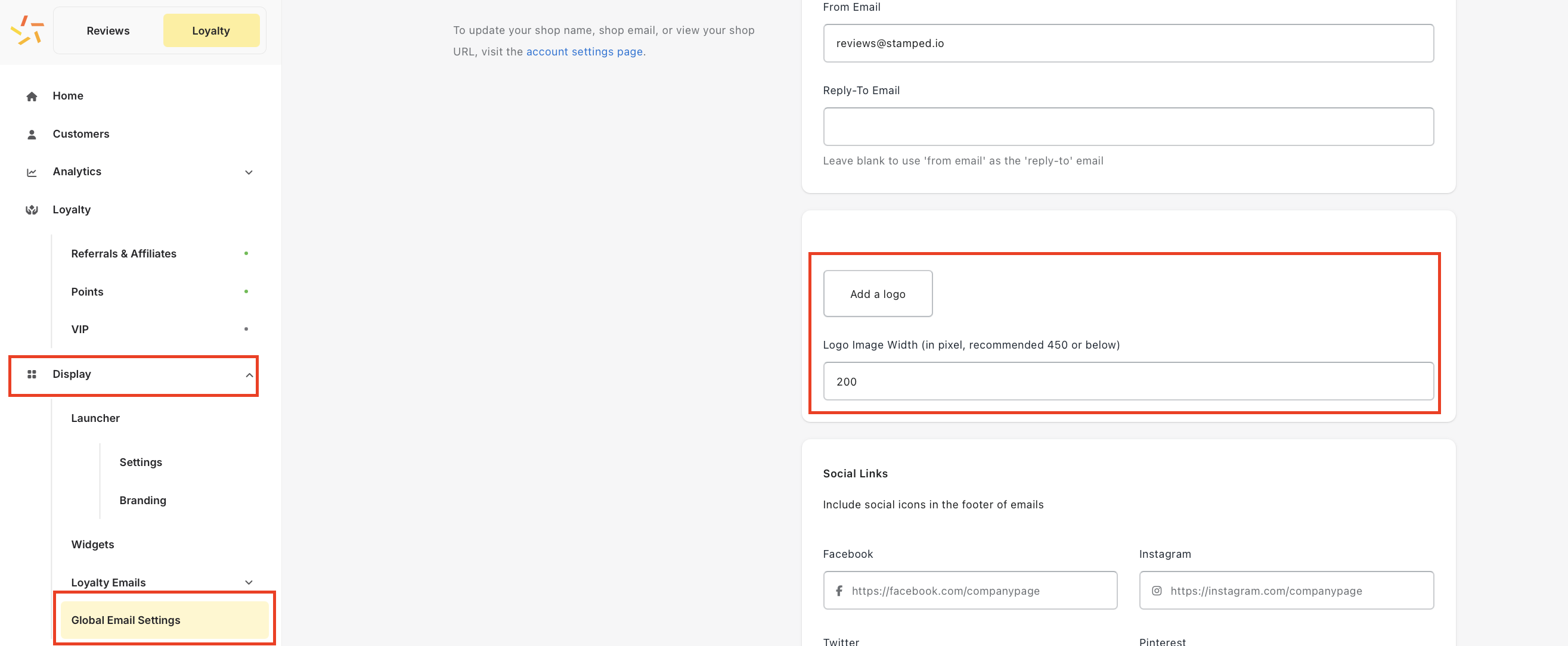The width and height of the screenshot is (1568, 646).
Task: Click the Logo Image Width field
Action: tap(1128, 381)
